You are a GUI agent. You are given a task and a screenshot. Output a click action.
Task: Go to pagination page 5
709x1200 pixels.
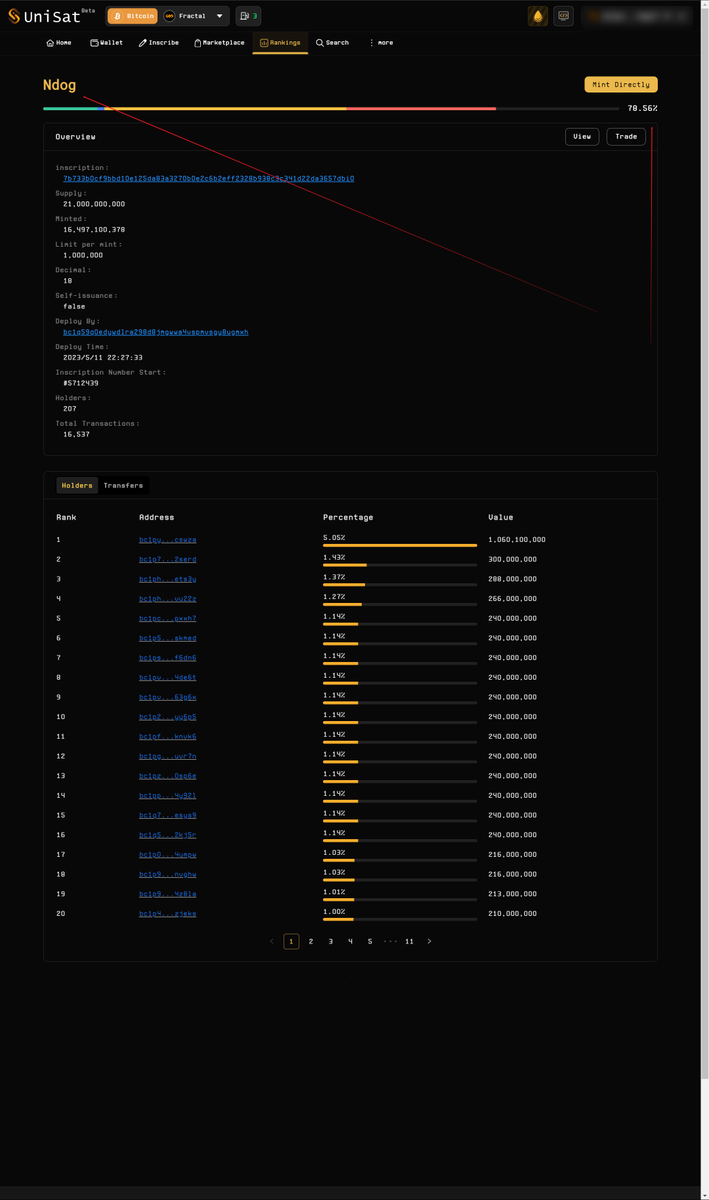tap(370, 941)
